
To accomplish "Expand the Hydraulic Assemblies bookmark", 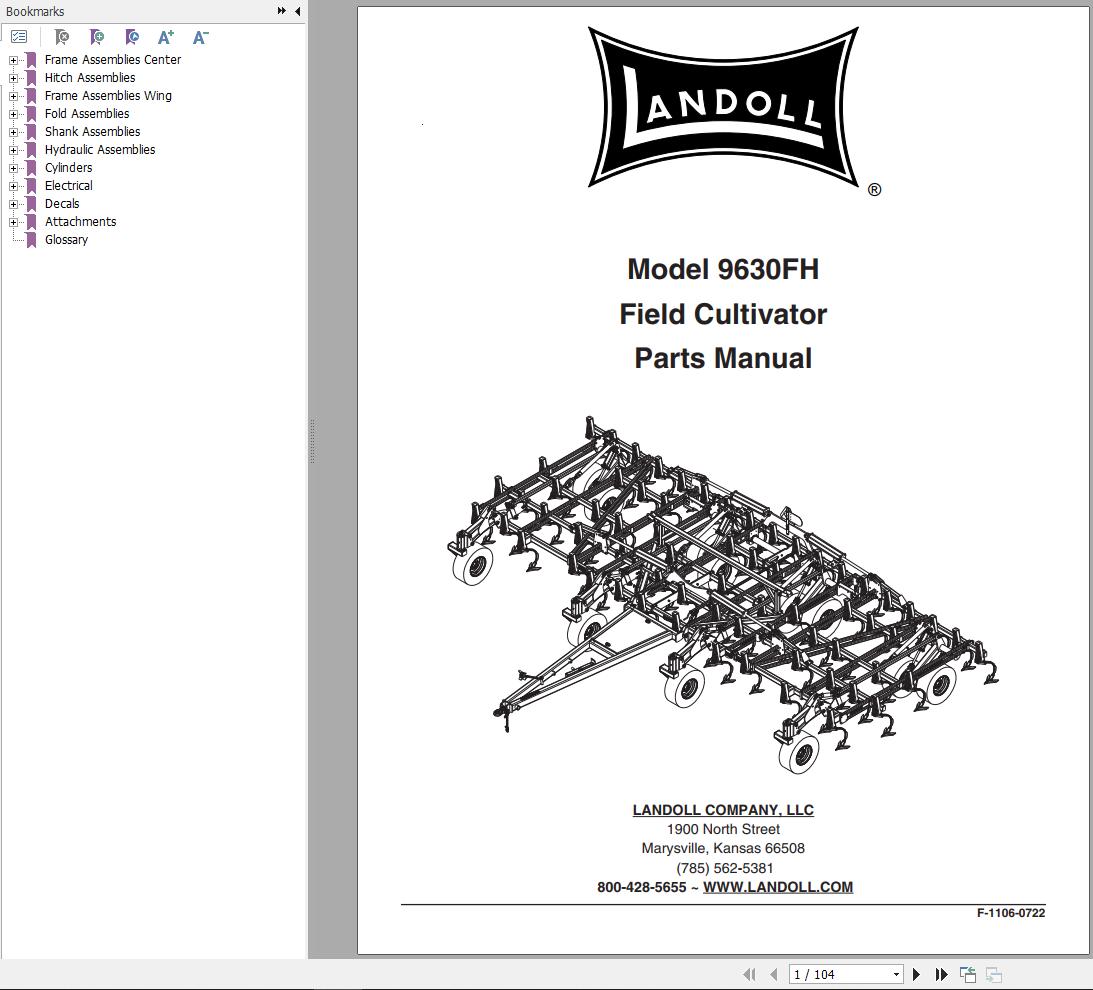I will pyautogui.click(x=11, y=149).
